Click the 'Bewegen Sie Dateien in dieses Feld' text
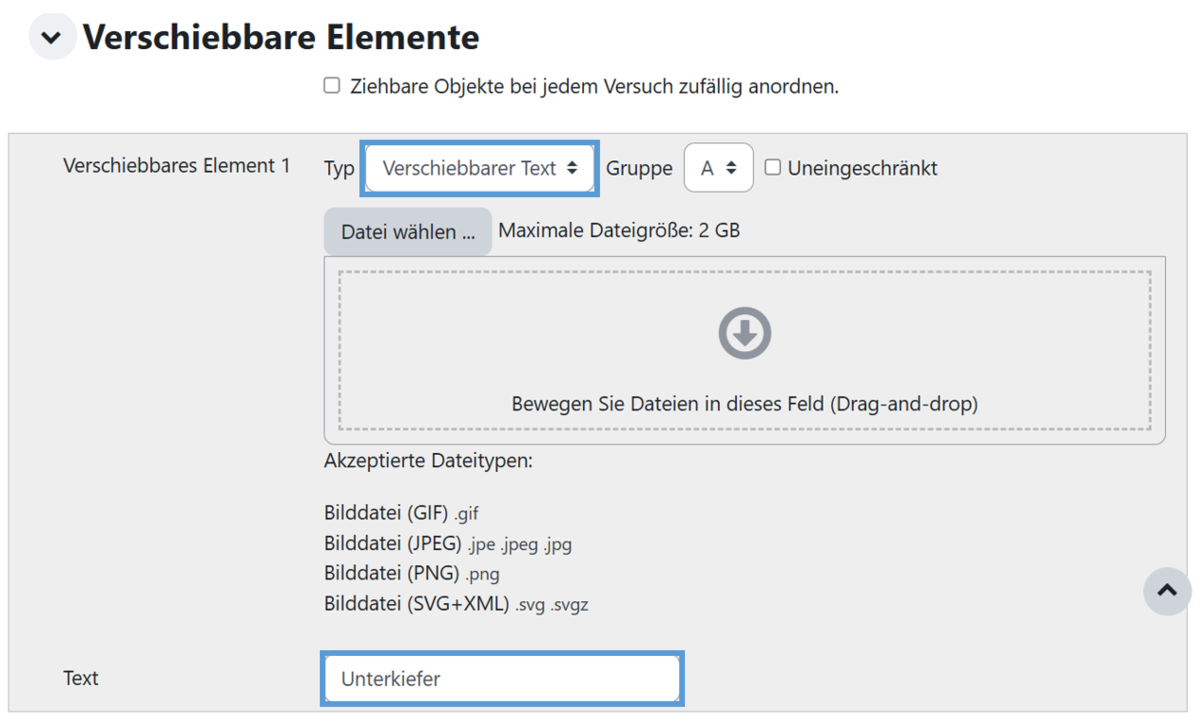 point(744,404)
